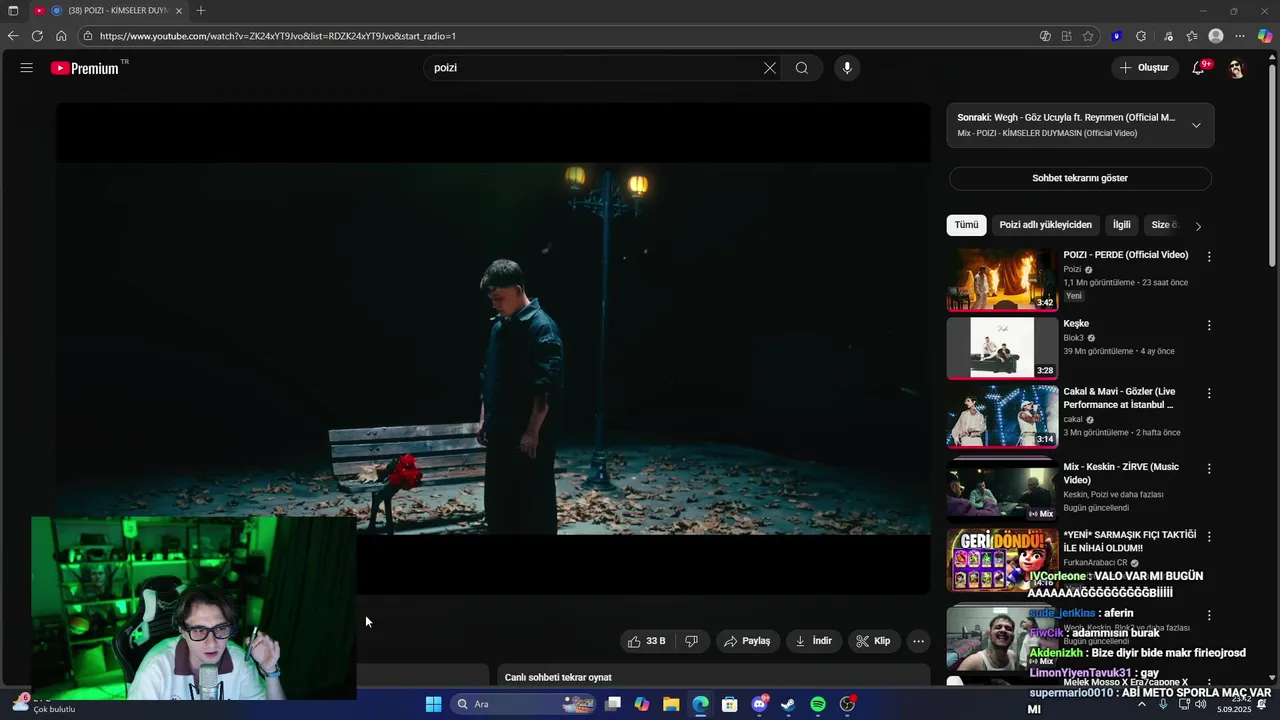Screen dimensions: 1280x720
Task: Open split screen icon in address bar
Action: [1067, 36]
